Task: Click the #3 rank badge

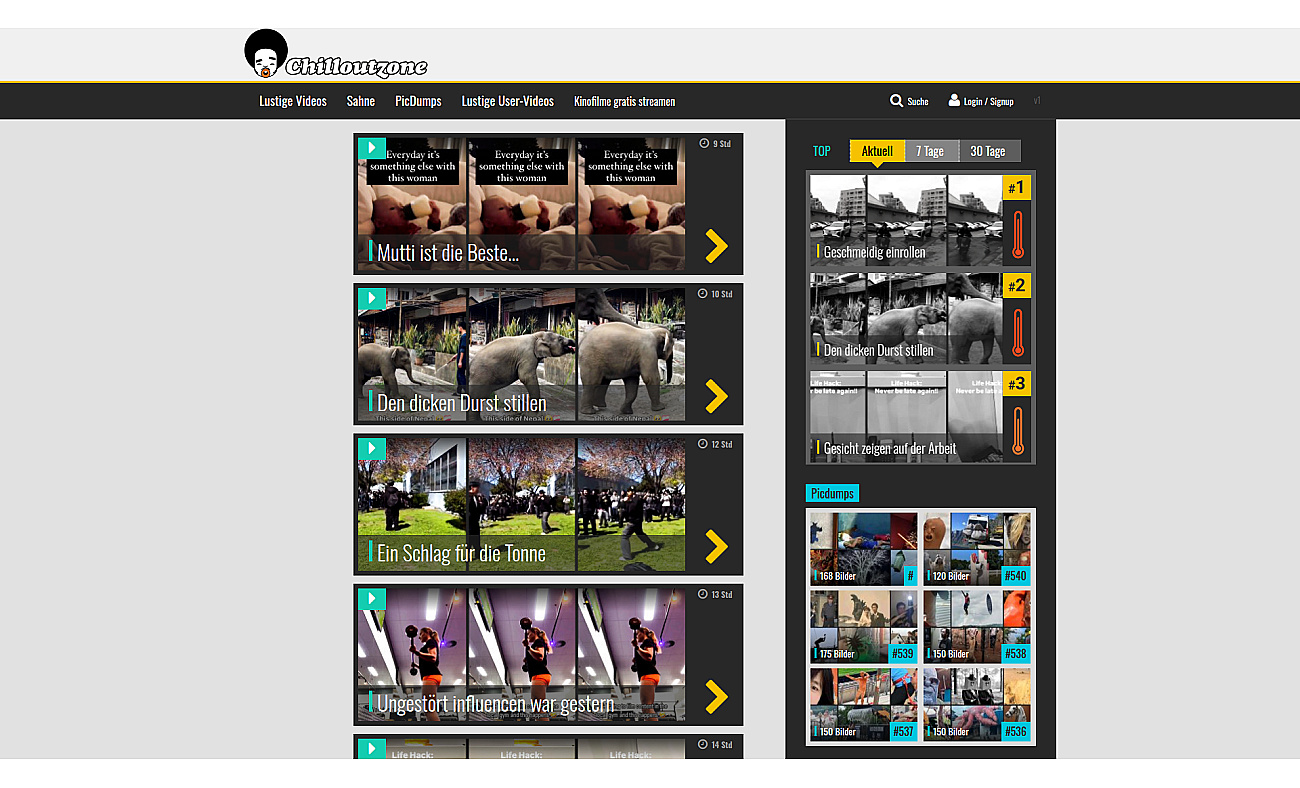Action: (x=1016, y=384)
